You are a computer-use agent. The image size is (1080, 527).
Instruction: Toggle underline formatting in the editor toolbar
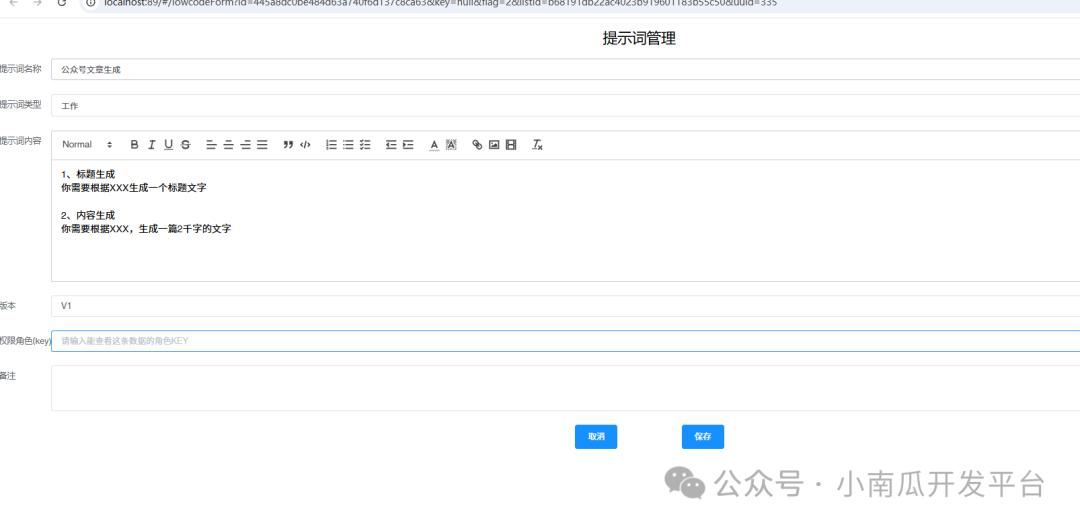point(168,145)
